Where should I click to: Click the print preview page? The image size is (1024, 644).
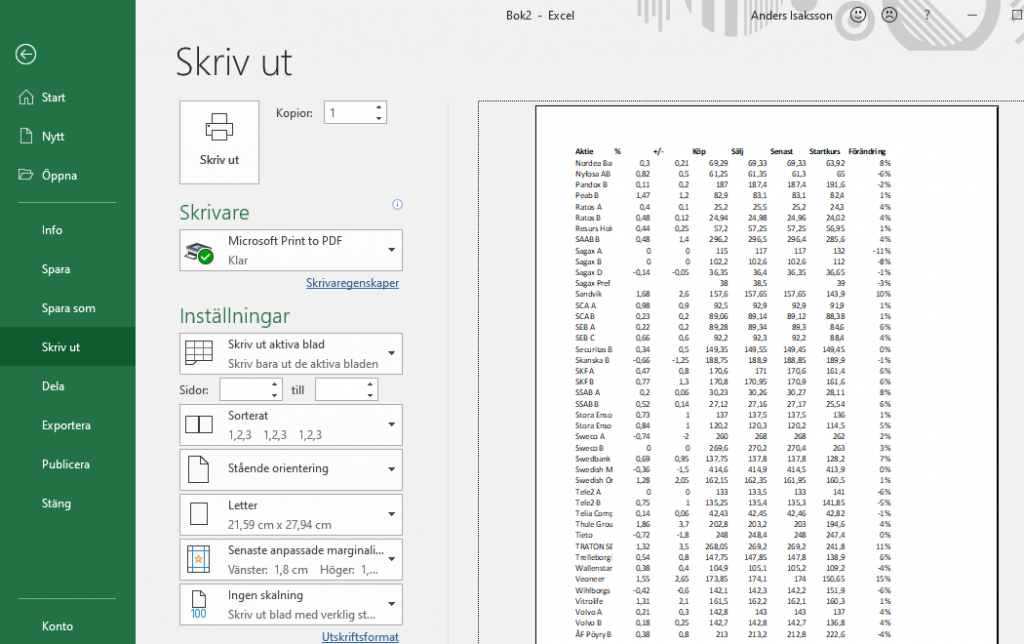point(767,374)
